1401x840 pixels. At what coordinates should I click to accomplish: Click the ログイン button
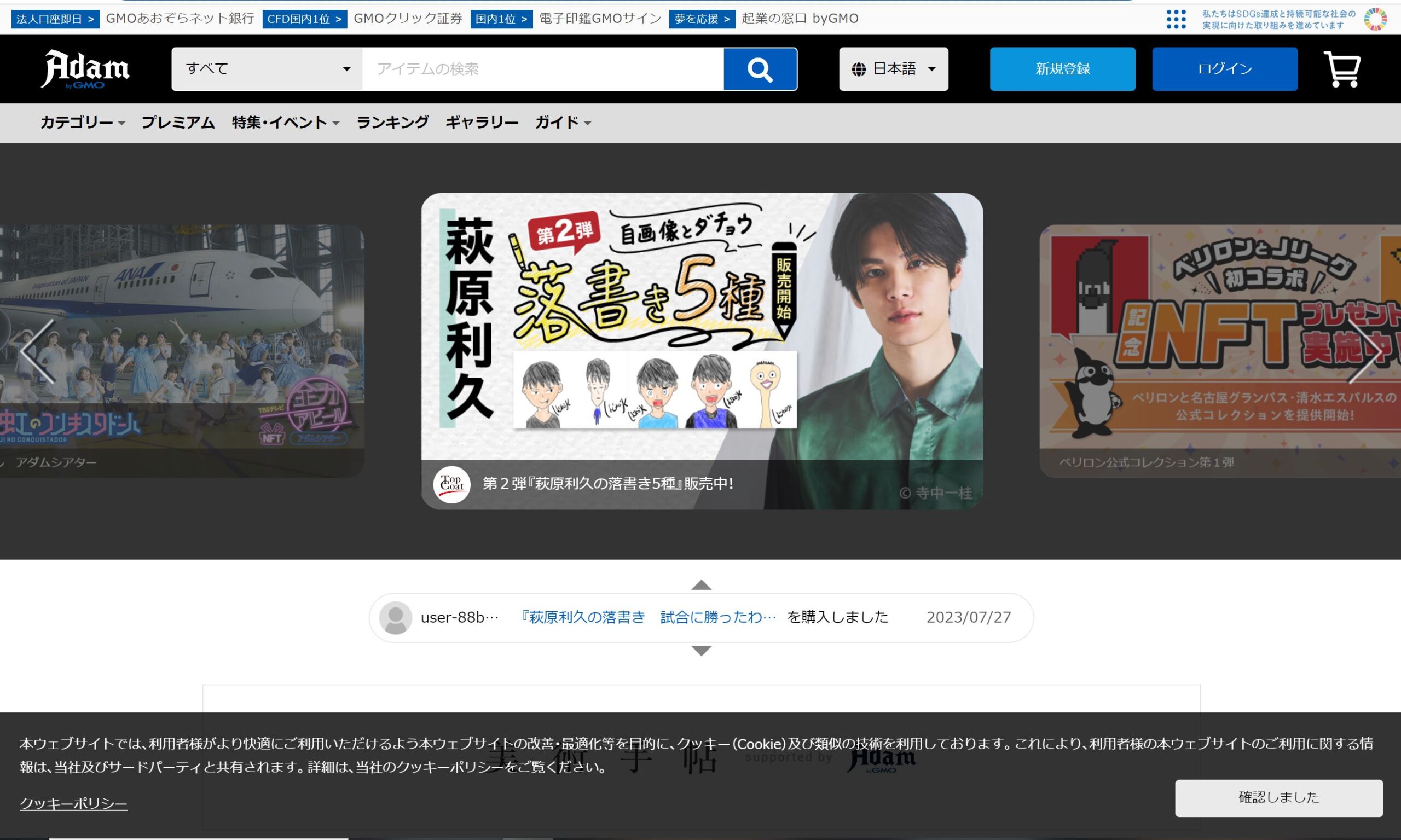(x=1225, y=69)
